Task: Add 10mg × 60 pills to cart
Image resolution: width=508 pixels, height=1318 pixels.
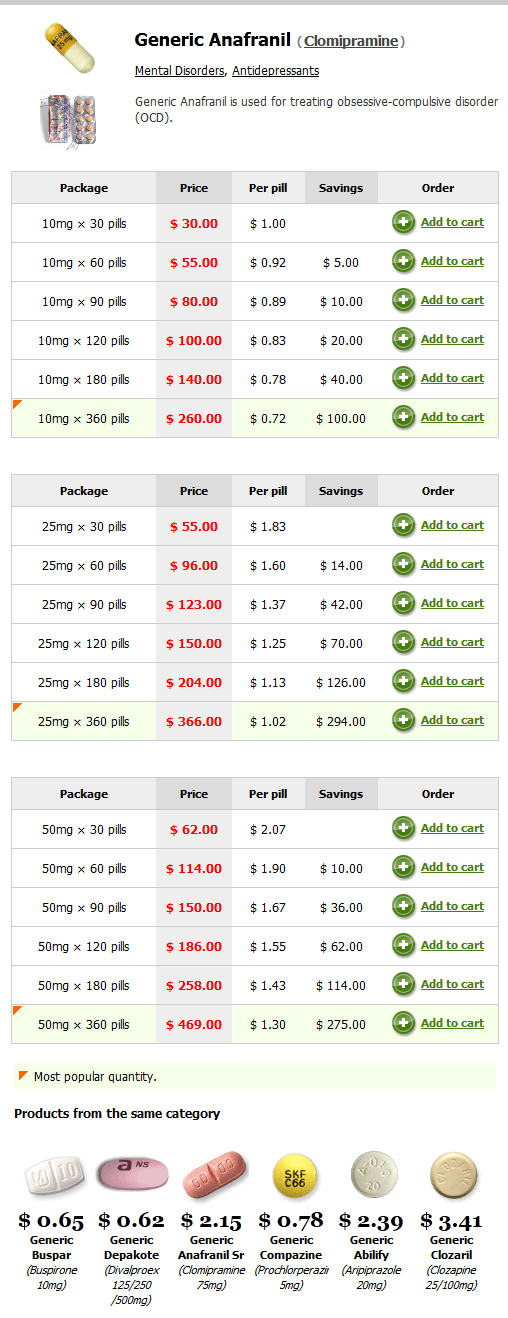Action: click(x=452, y=261)
